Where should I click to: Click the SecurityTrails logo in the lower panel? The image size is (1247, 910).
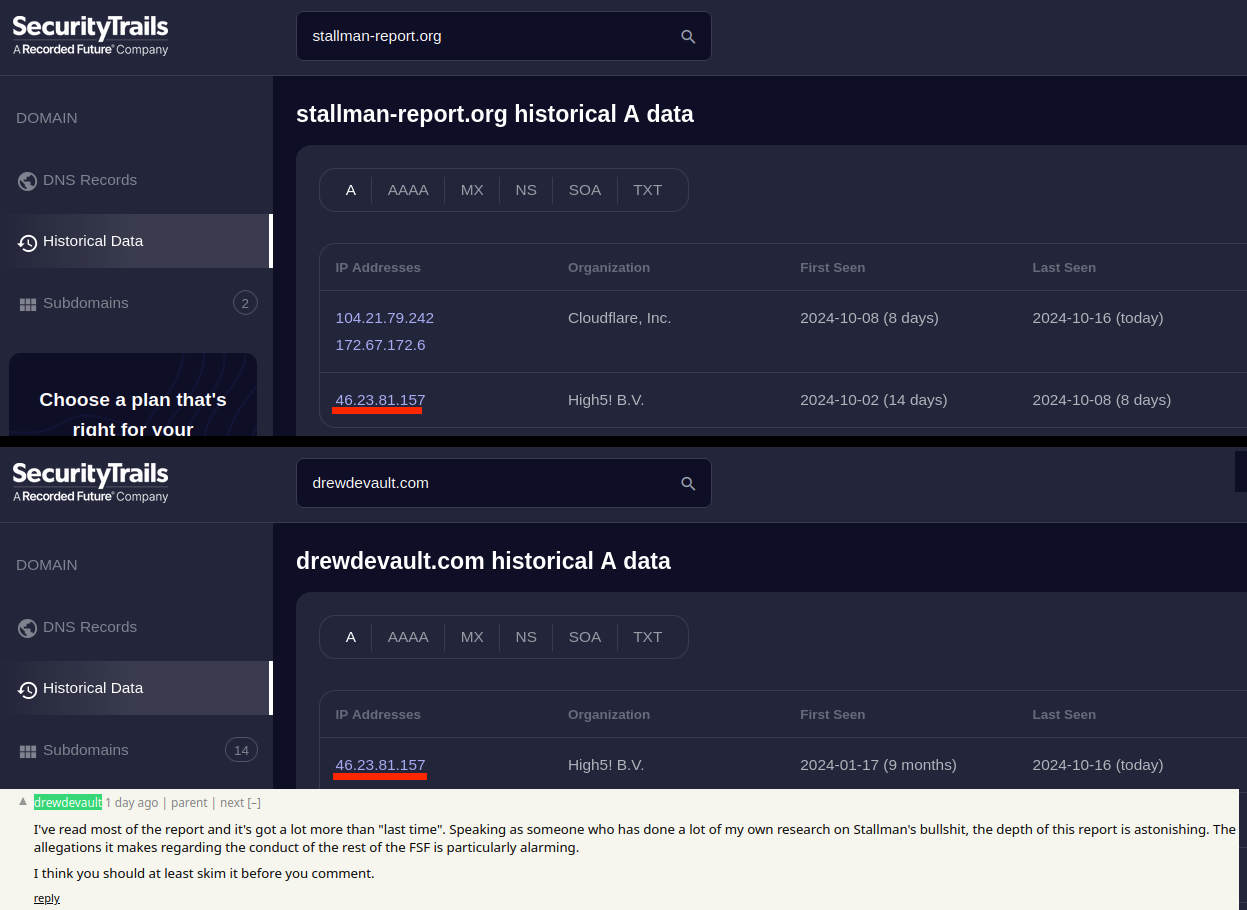click(x=90, y=482)
